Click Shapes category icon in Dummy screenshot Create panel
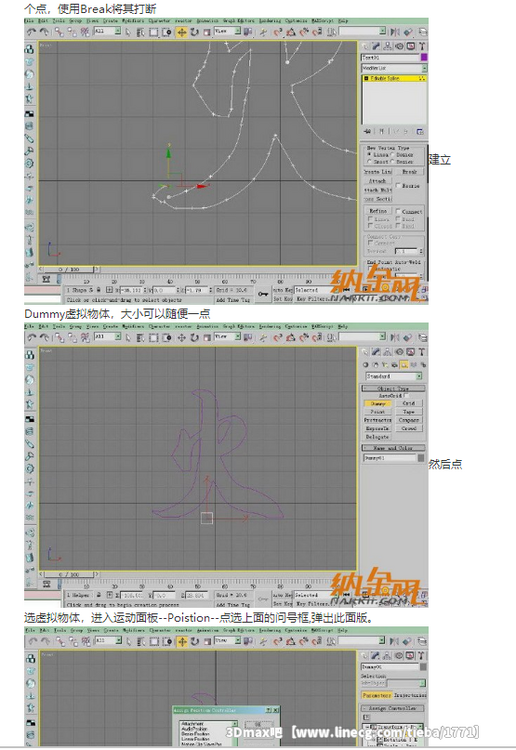This screenshot has width=516, height=750. (375, 365)
